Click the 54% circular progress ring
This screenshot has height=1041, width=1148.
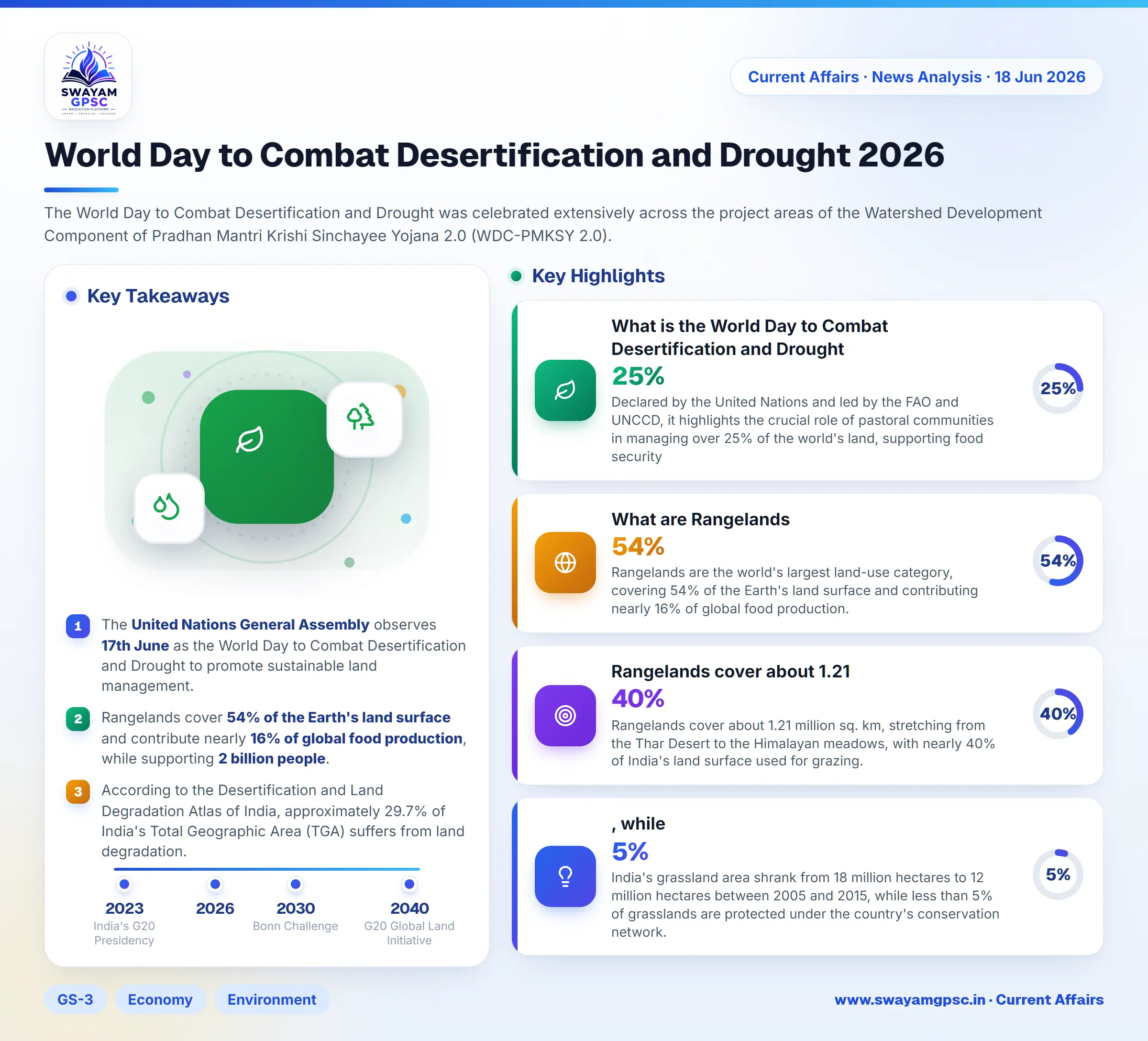pyautogui.click(x=1058, y=560)
